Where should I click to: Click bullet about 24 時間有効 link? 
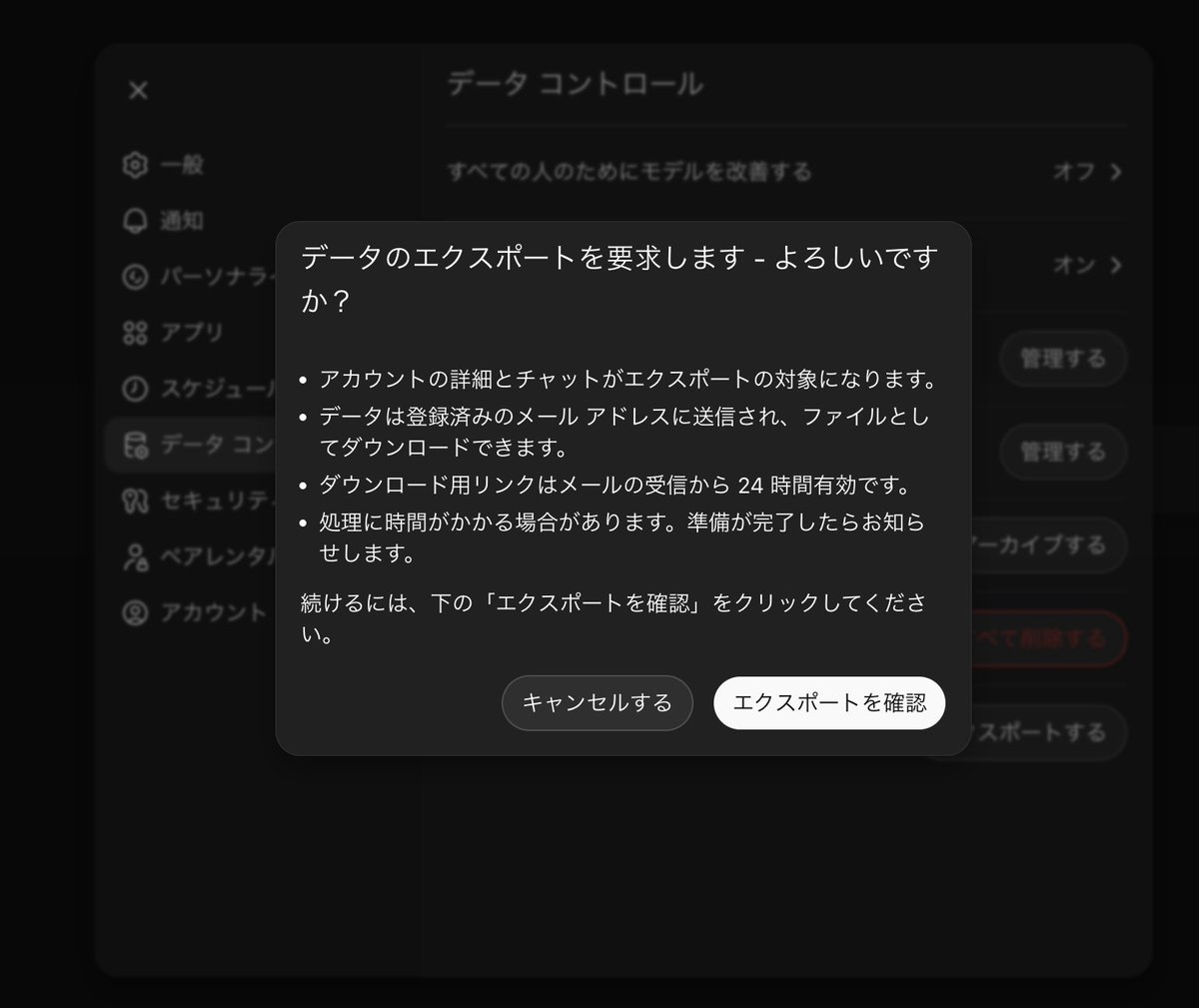614,486
